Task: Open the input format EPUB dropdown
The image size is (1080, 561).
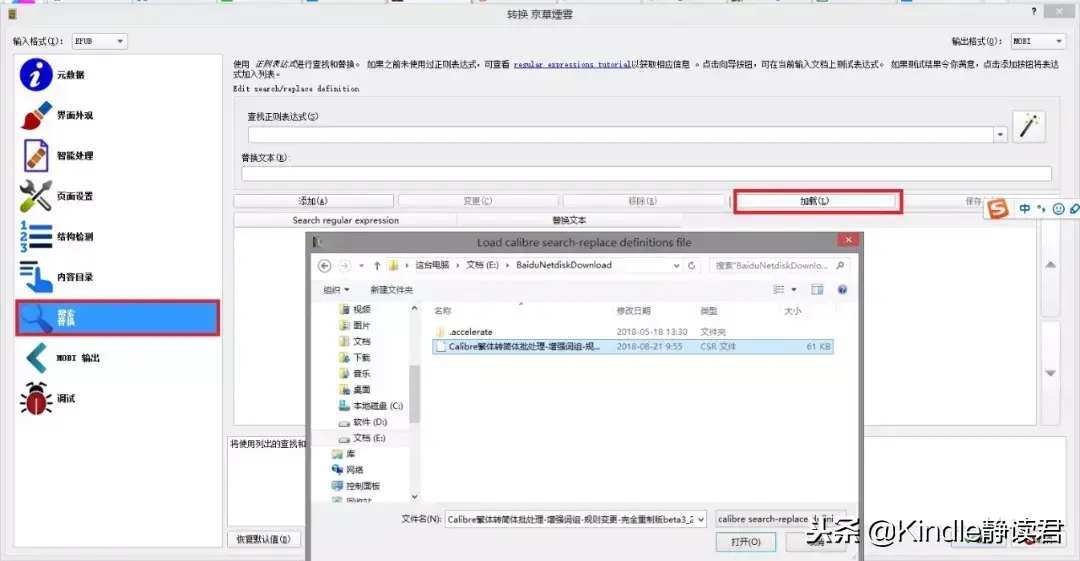Action: click(x=99, y=41)
